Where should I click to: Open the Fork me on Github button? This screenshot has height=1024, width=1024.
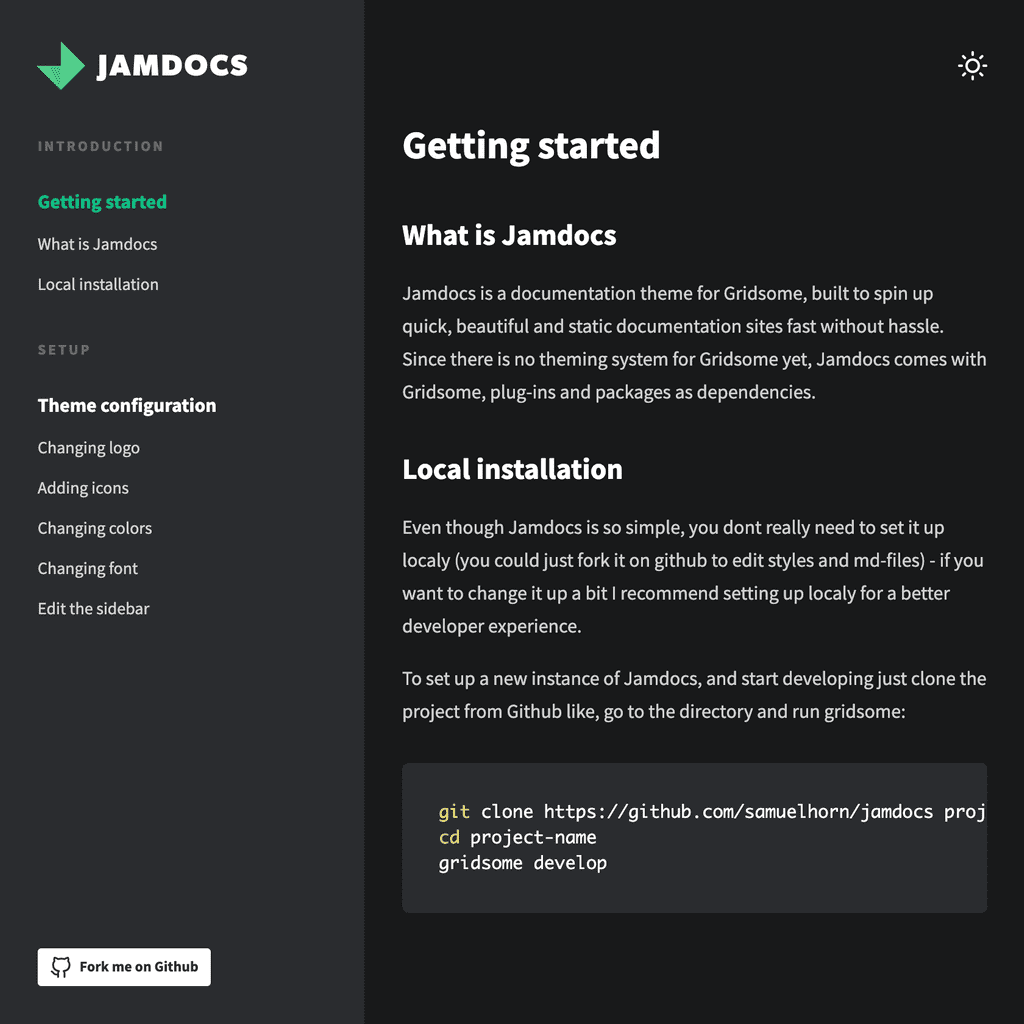[123, 967]
